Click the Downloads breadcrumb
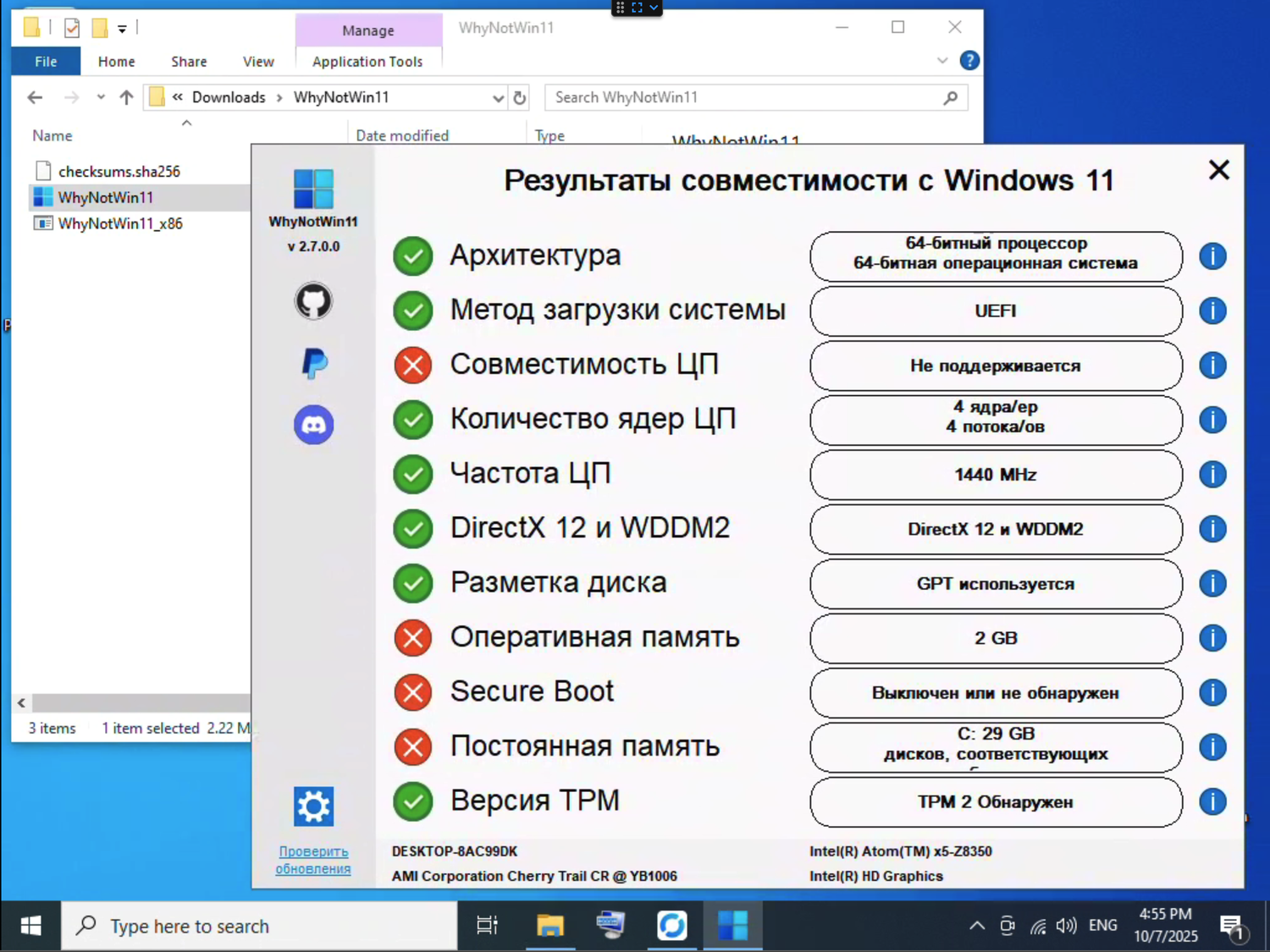The image size is (1270, 952). pyautogui.click(x=229, y=97)
